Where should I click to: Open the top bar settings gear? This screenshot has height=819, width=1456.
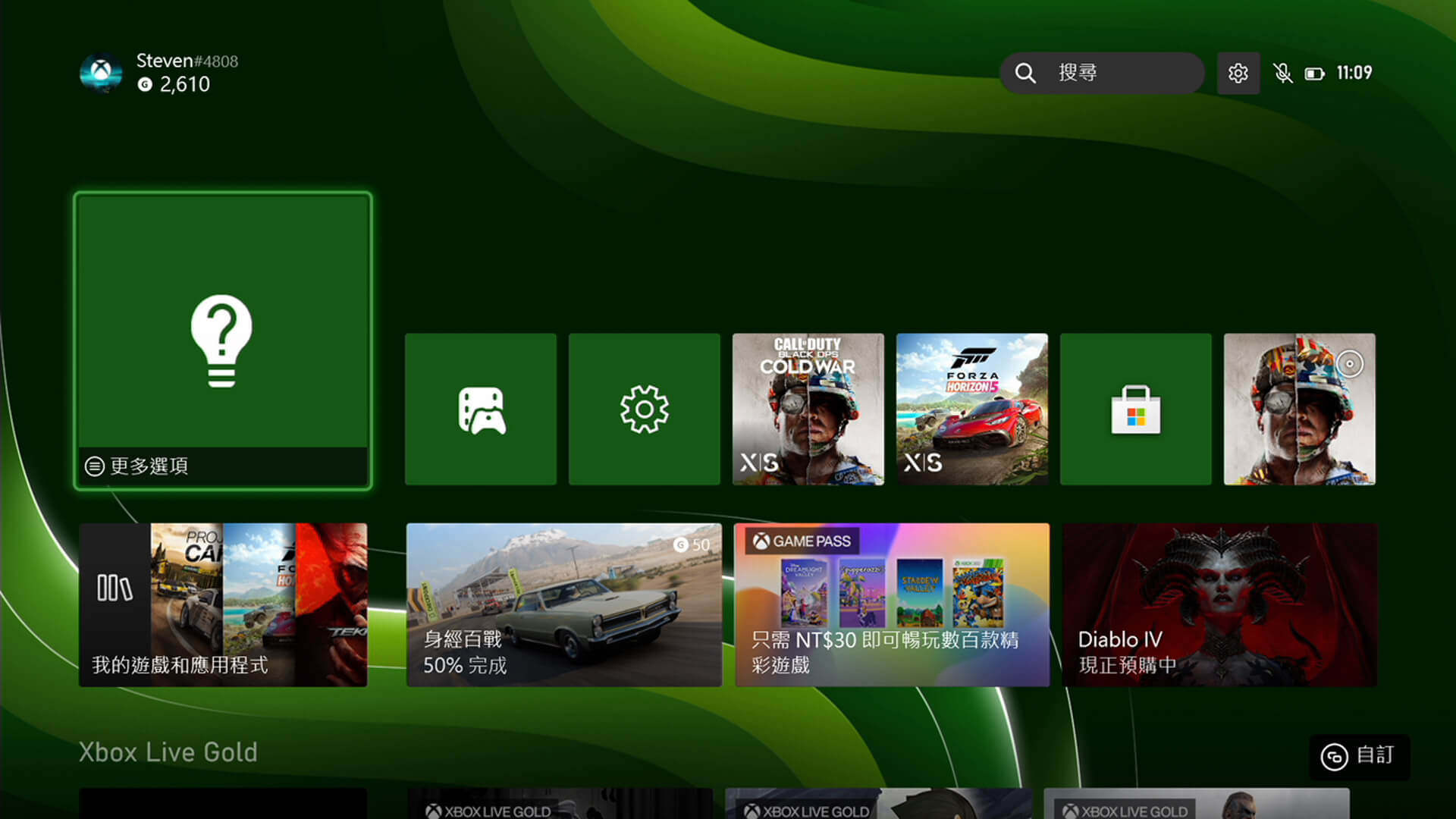[x=1238, y=73]
